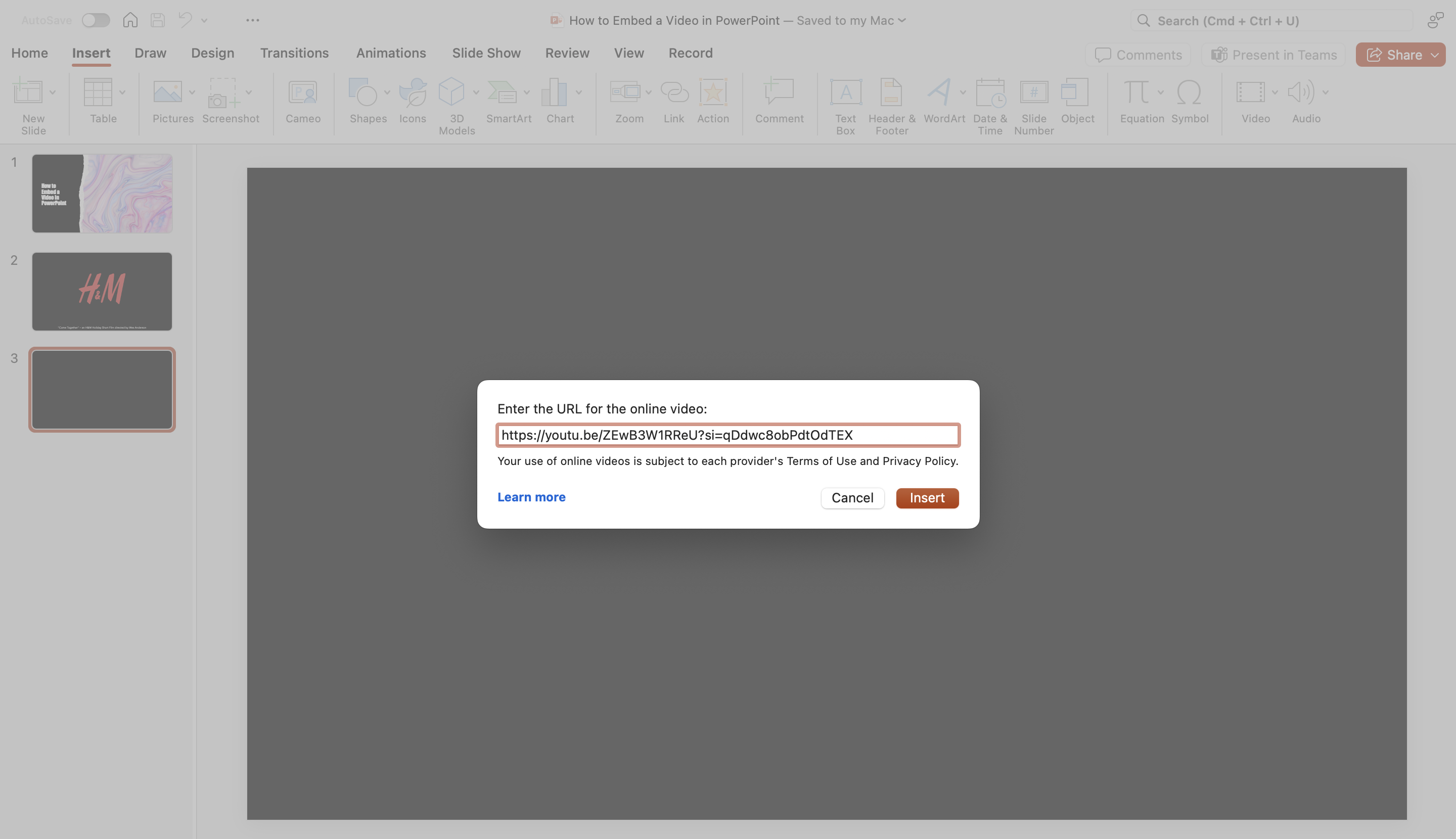Select slide 2 thumbnail with H&M logo
Screen dimensions: 1456x839
tap(102, 292)
